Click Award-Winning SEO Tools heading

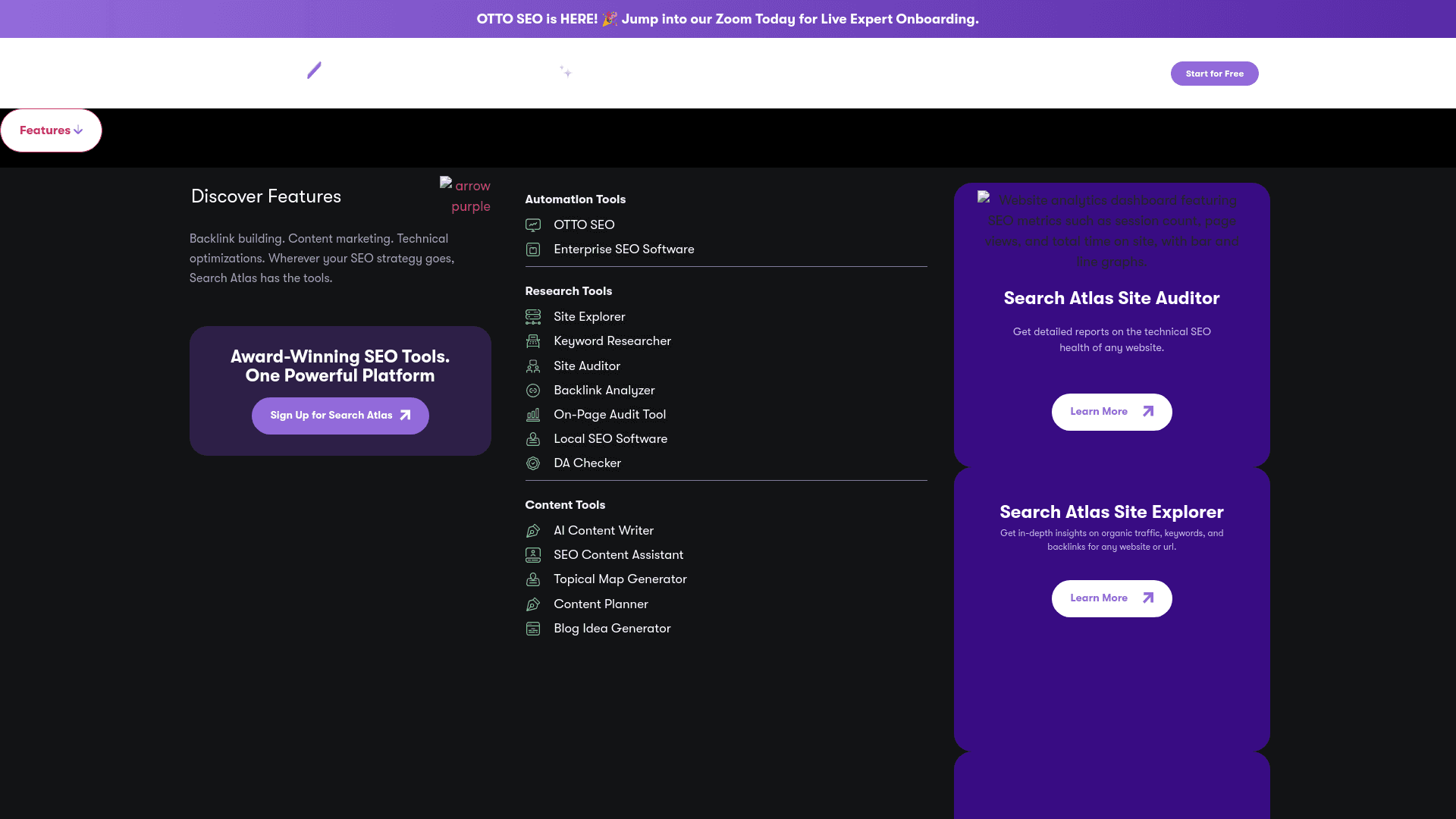click(x=340, y=366)
